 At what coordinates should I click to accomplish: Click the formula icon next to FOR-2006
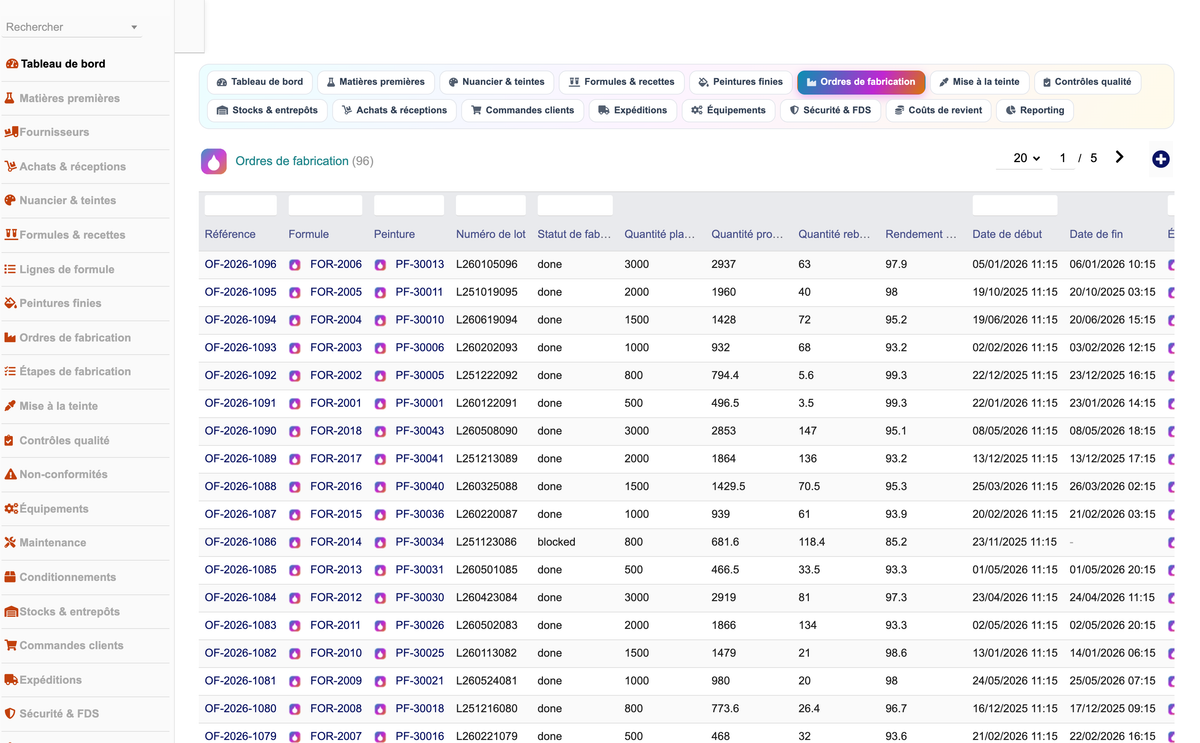295,265
